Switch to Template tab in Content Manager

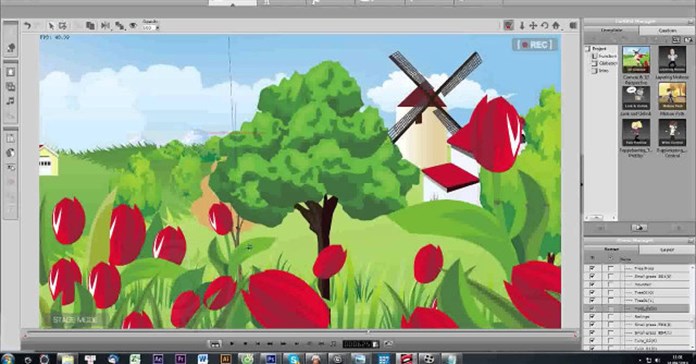coord(611,30)
